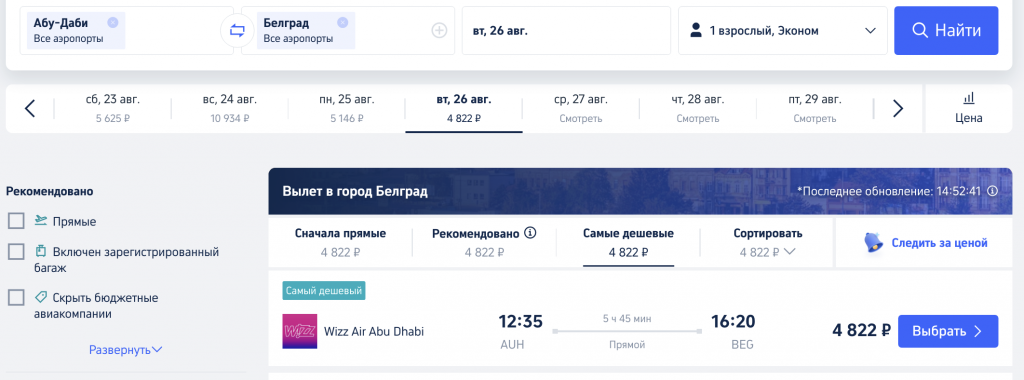Click the Найти search button
This screenshot has width=1024, height=380.
(946, 30)
